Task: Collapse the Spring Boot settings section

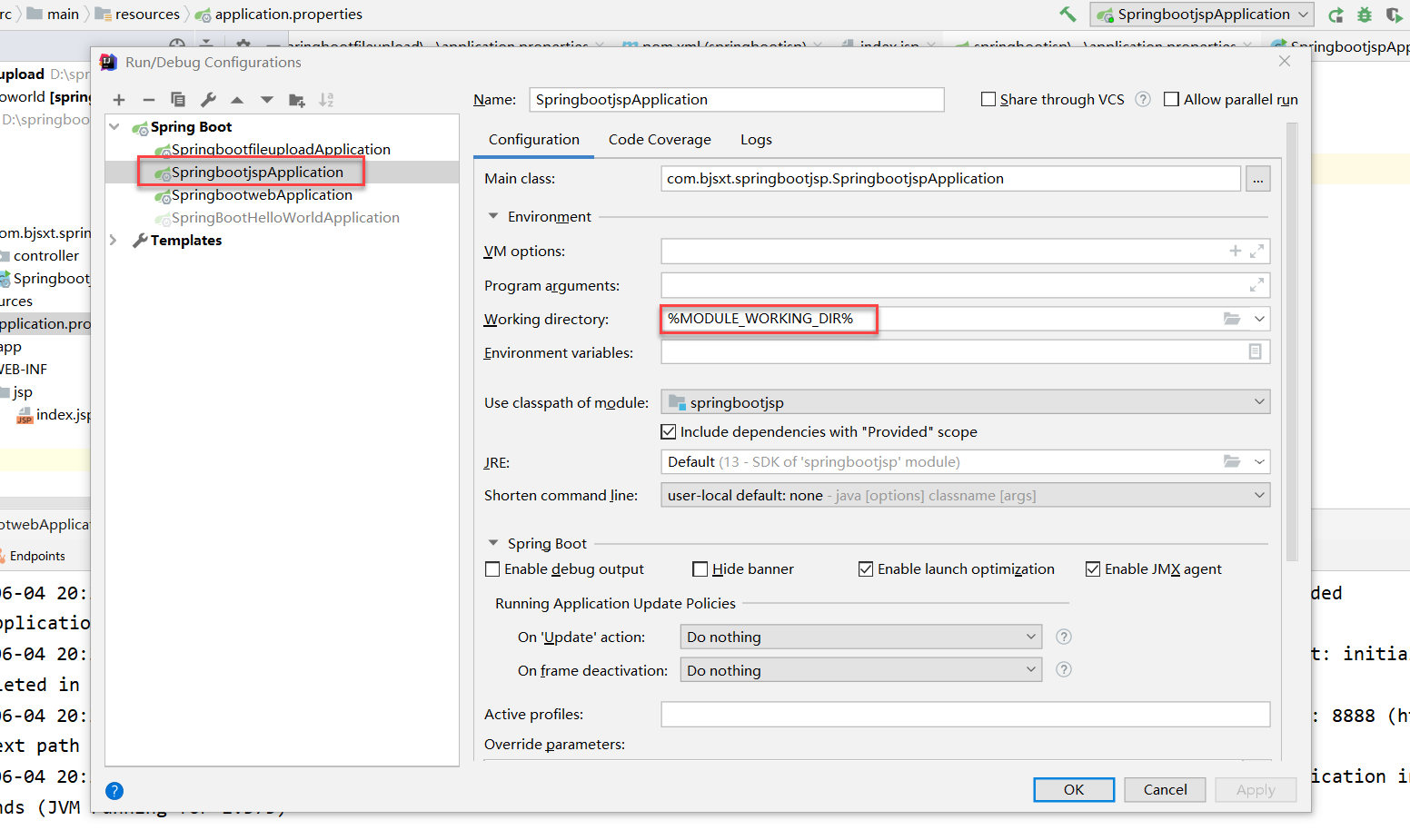Action: pyautogui.click(x=493, y=543)
